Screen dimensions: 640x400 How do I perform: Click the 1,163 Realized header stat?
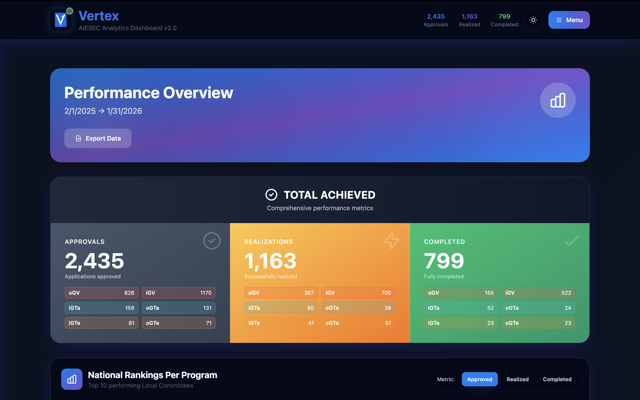click(469, 20)
